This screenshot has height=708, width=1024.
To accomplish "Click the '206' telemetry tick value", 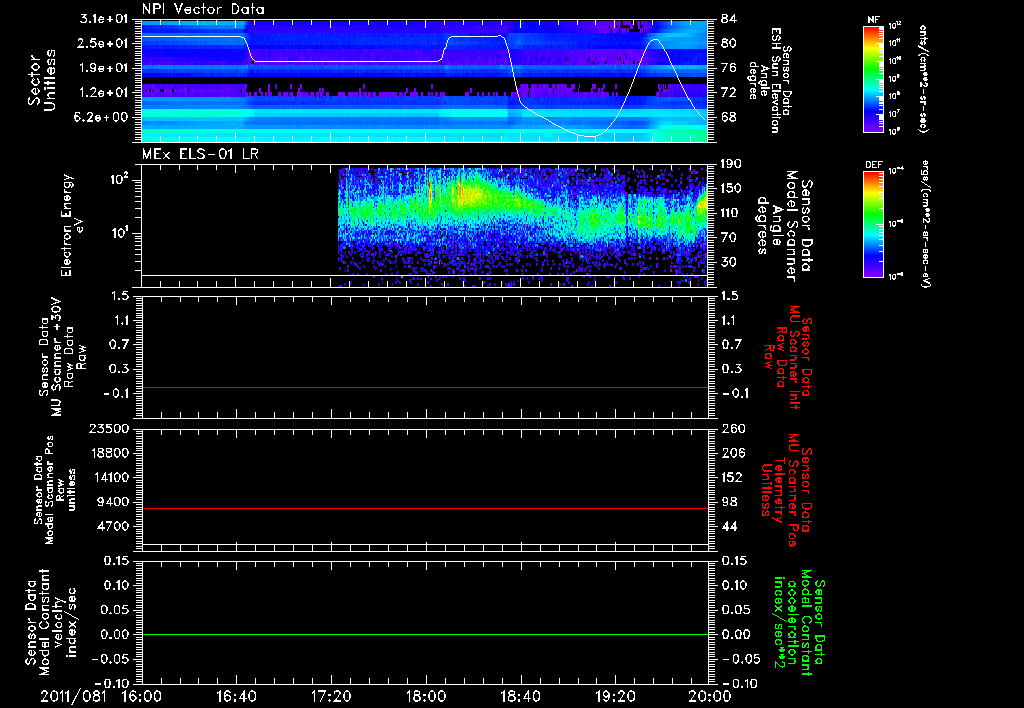I will coord(732,453).
